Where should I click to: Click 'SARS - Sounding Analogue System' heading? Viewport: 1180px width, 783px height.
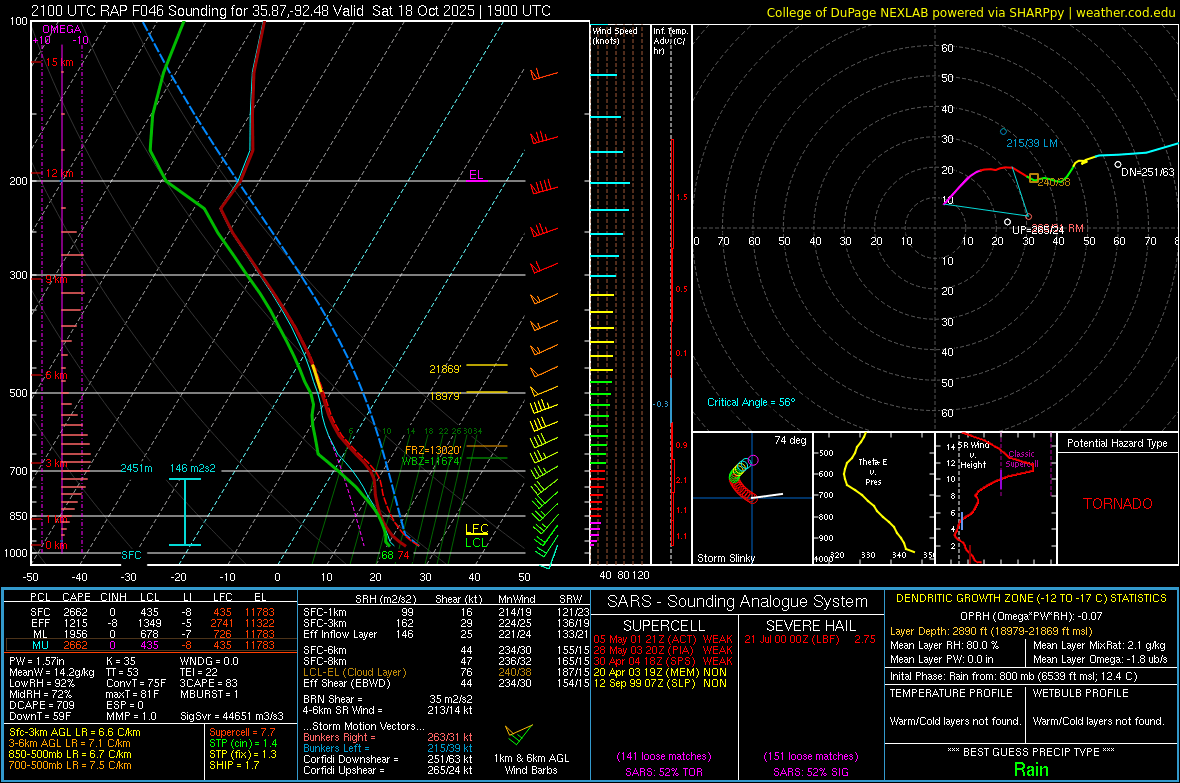(737, 602)
